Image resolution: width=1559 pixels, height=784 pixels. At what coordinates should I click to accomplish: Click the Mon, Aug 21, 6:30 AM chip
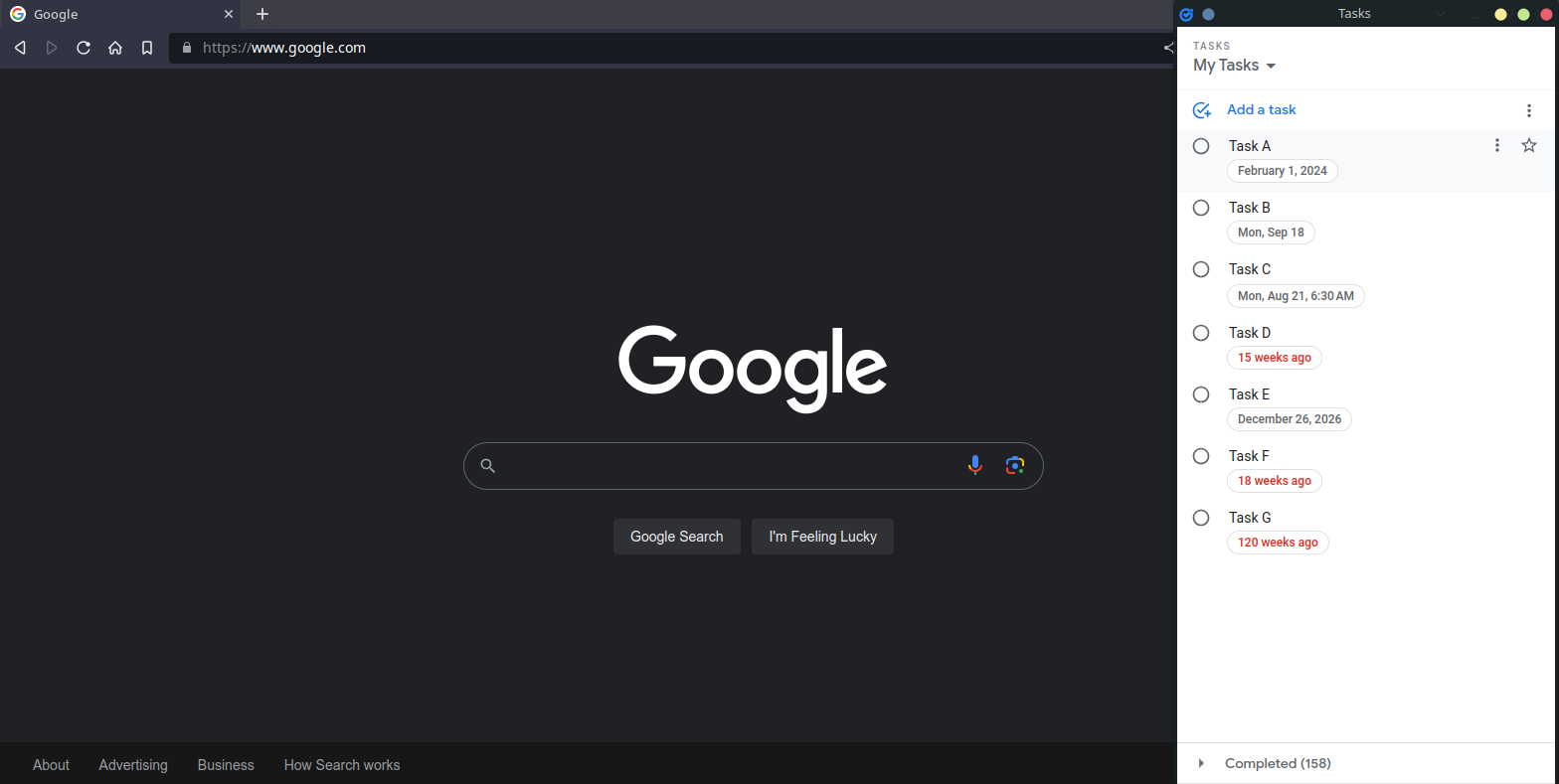click(1296, 296)
